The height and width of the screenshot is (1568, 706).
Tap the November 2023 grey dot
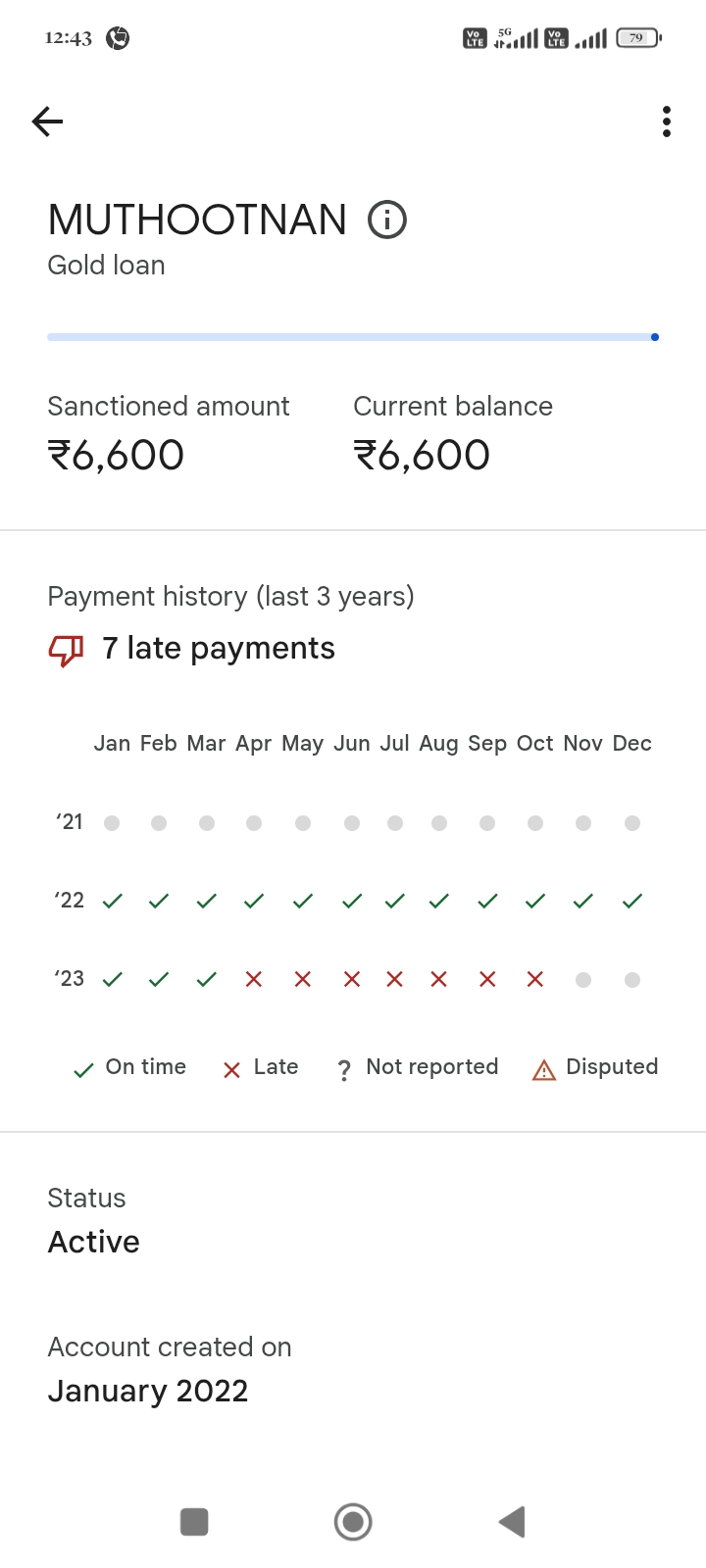[x=583, y=979]
